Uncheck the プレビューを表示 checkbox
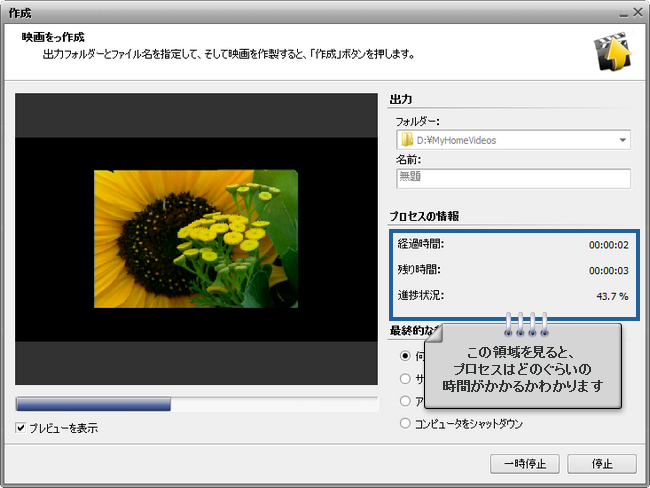 (22, 428)
